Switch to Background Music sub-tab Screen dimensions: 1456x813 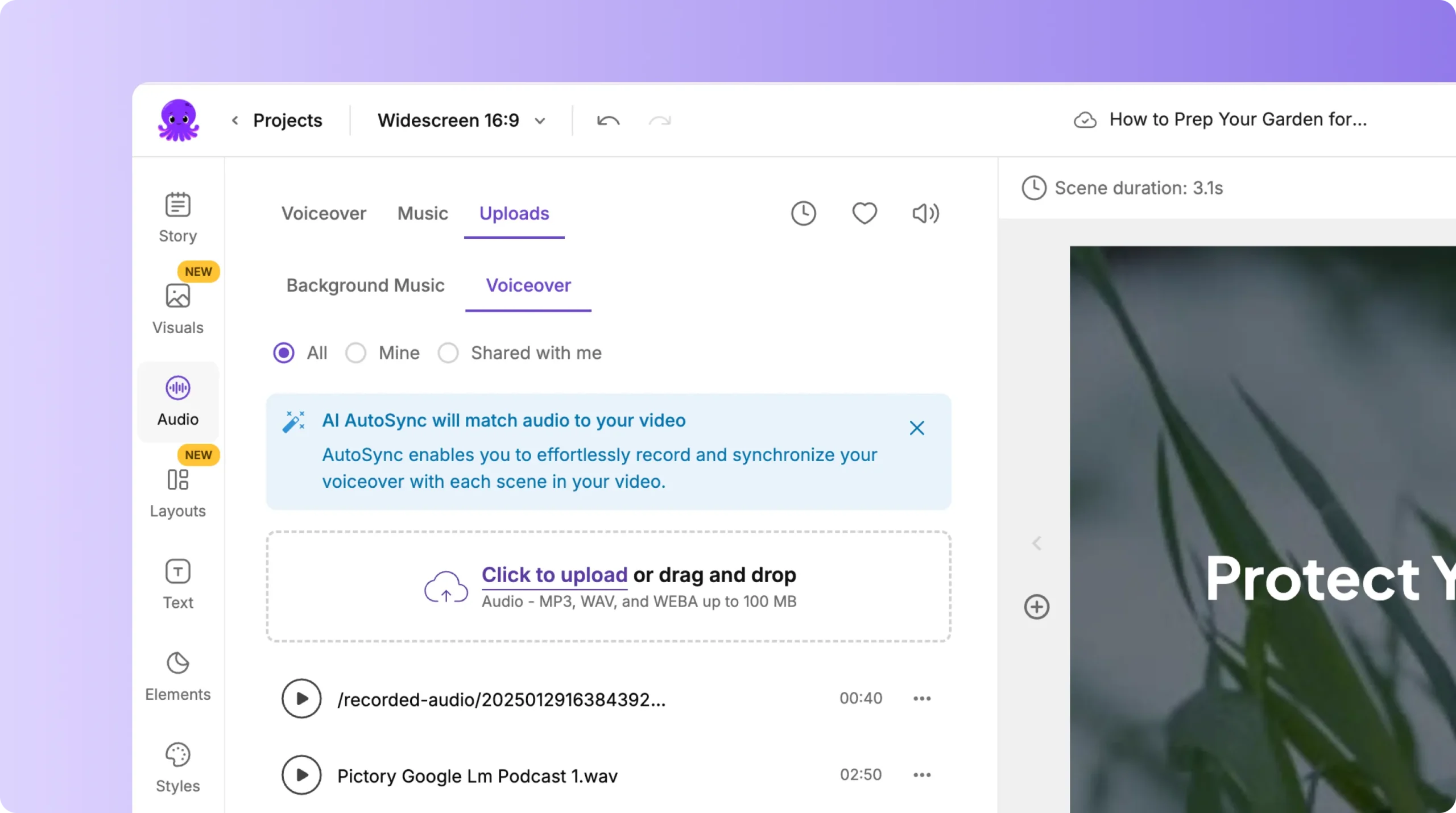(365, 285)
